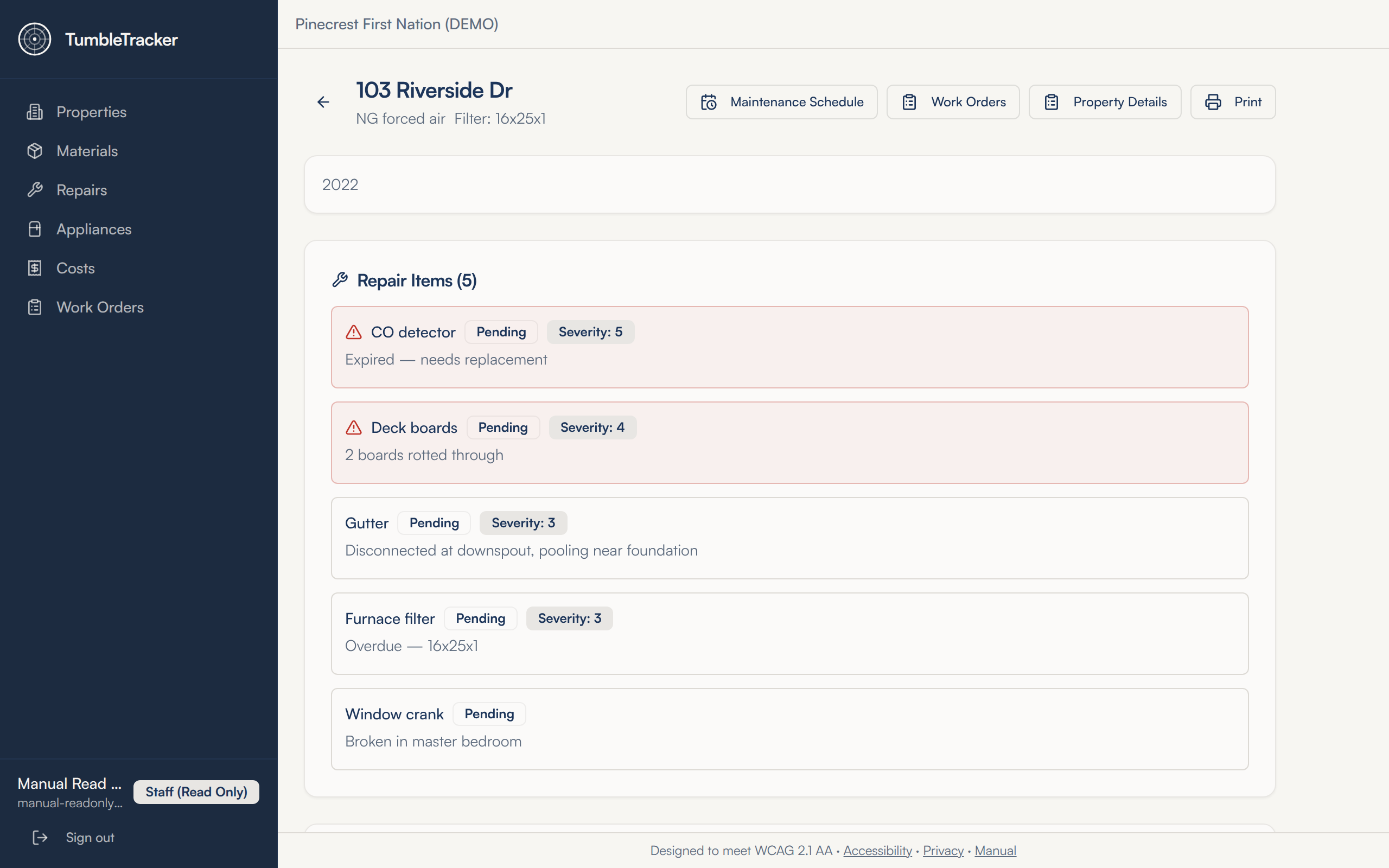Open Work Orders button label in header
The height and width of the screenshot is (868, 1389).
(969, 102)
